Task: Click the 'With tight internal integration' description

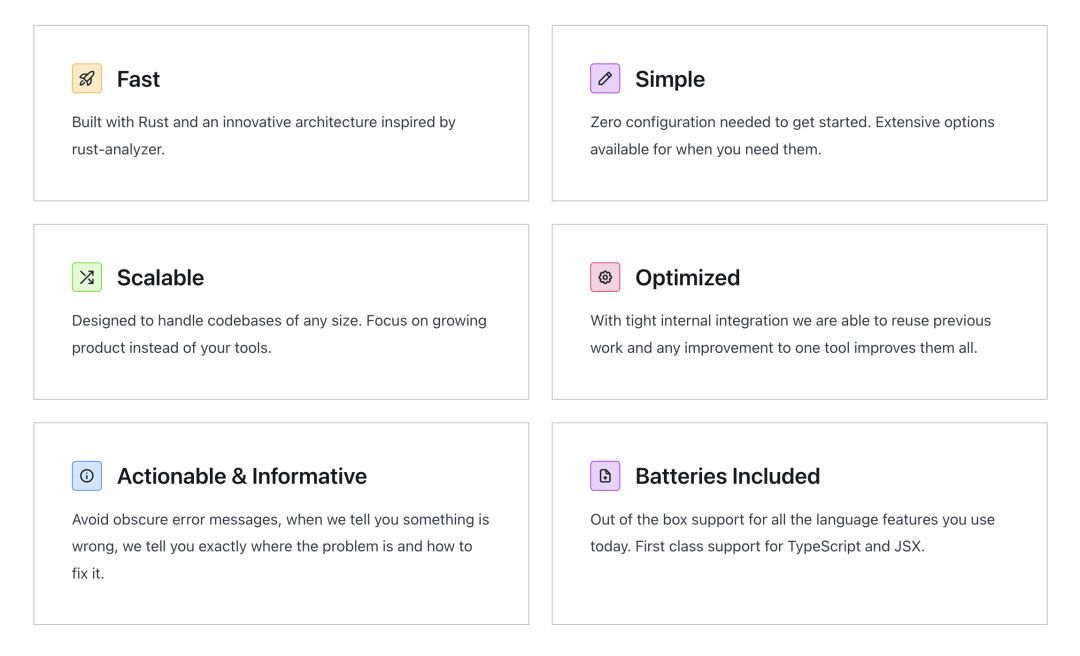Action: 790,334
